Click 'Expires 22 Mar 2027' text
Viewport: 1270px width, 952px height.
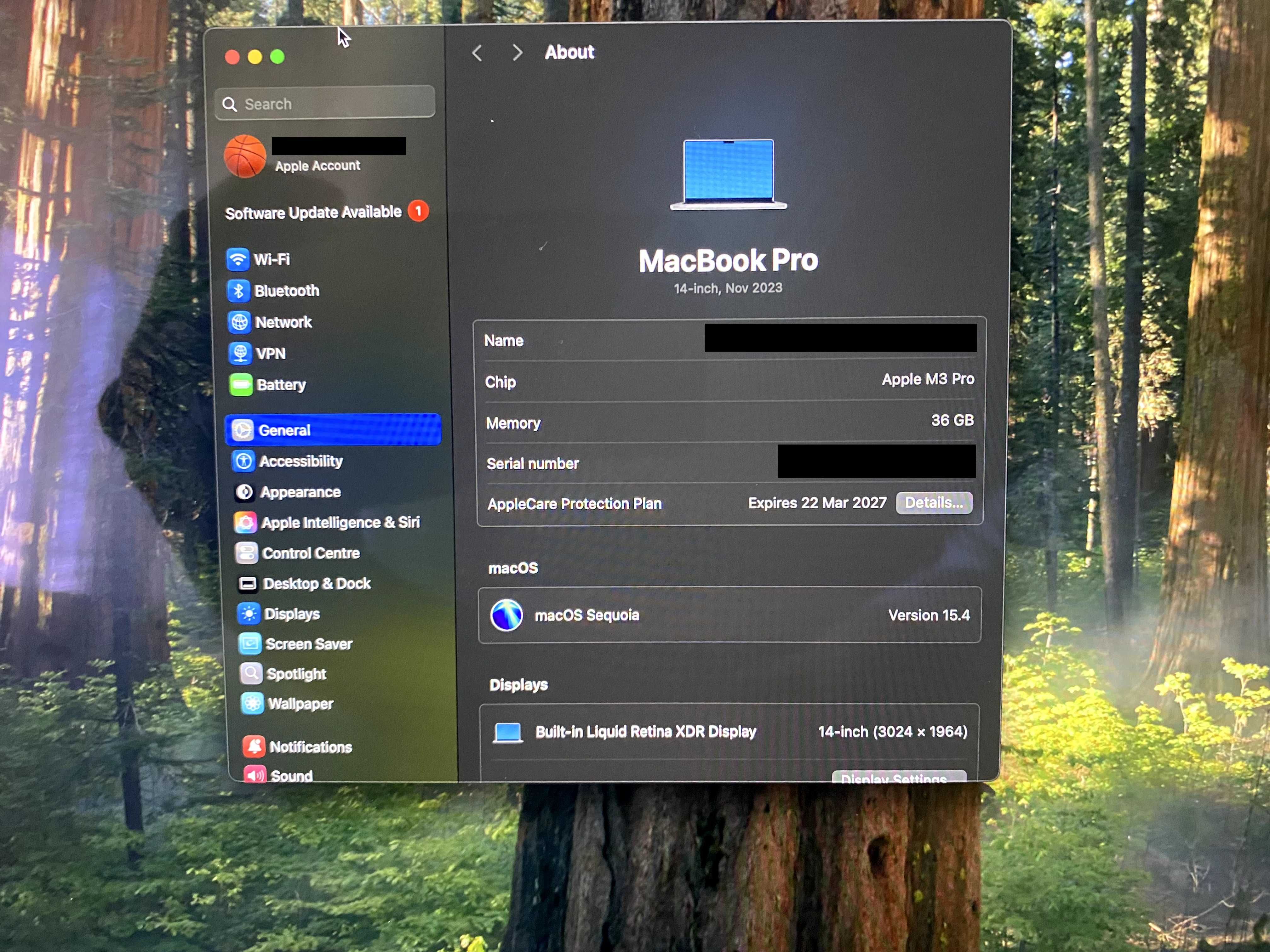pyautogui.click(x=818, y=503)
